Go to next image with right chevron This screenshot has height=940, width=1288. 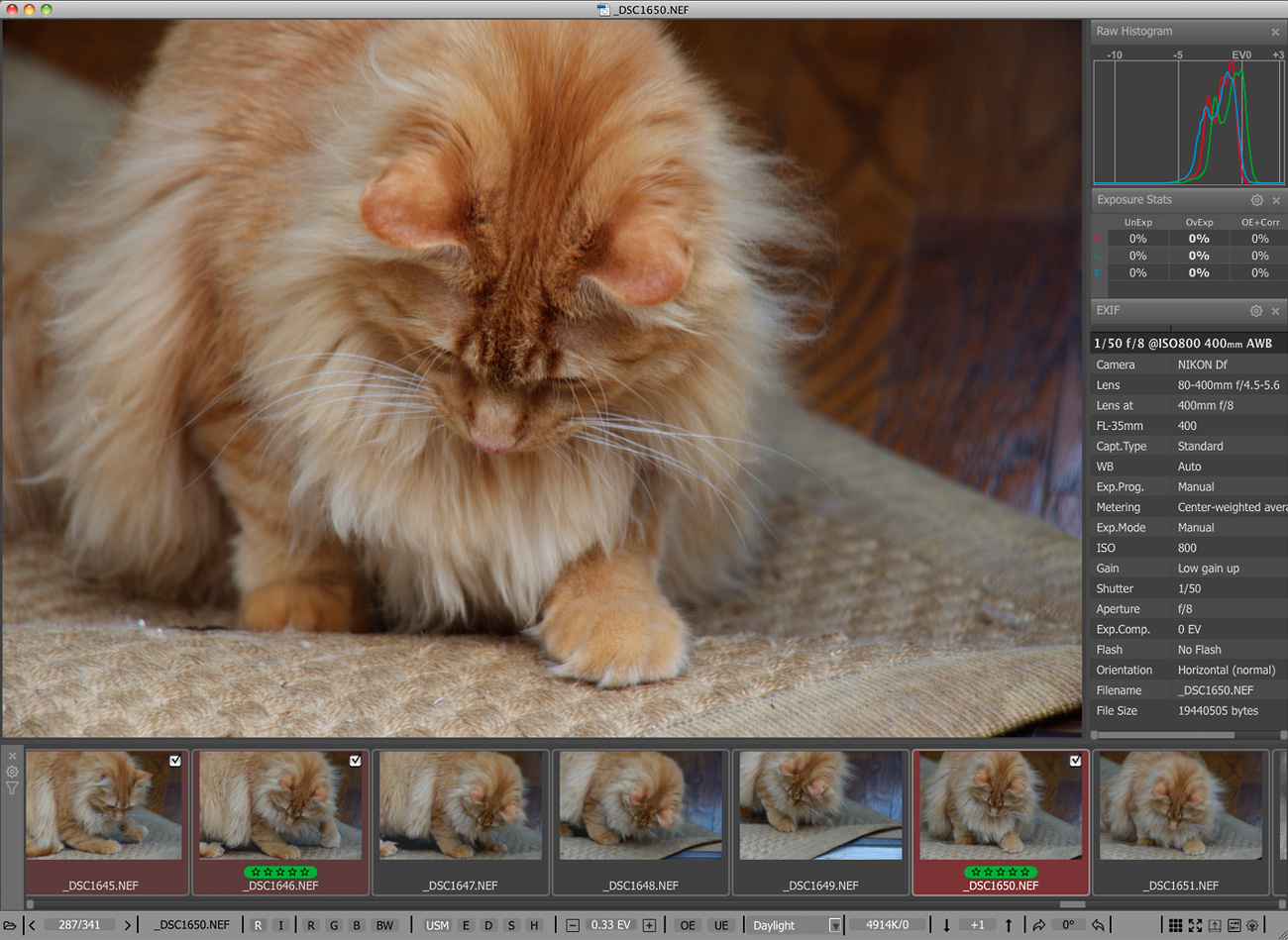pos(127,925)
